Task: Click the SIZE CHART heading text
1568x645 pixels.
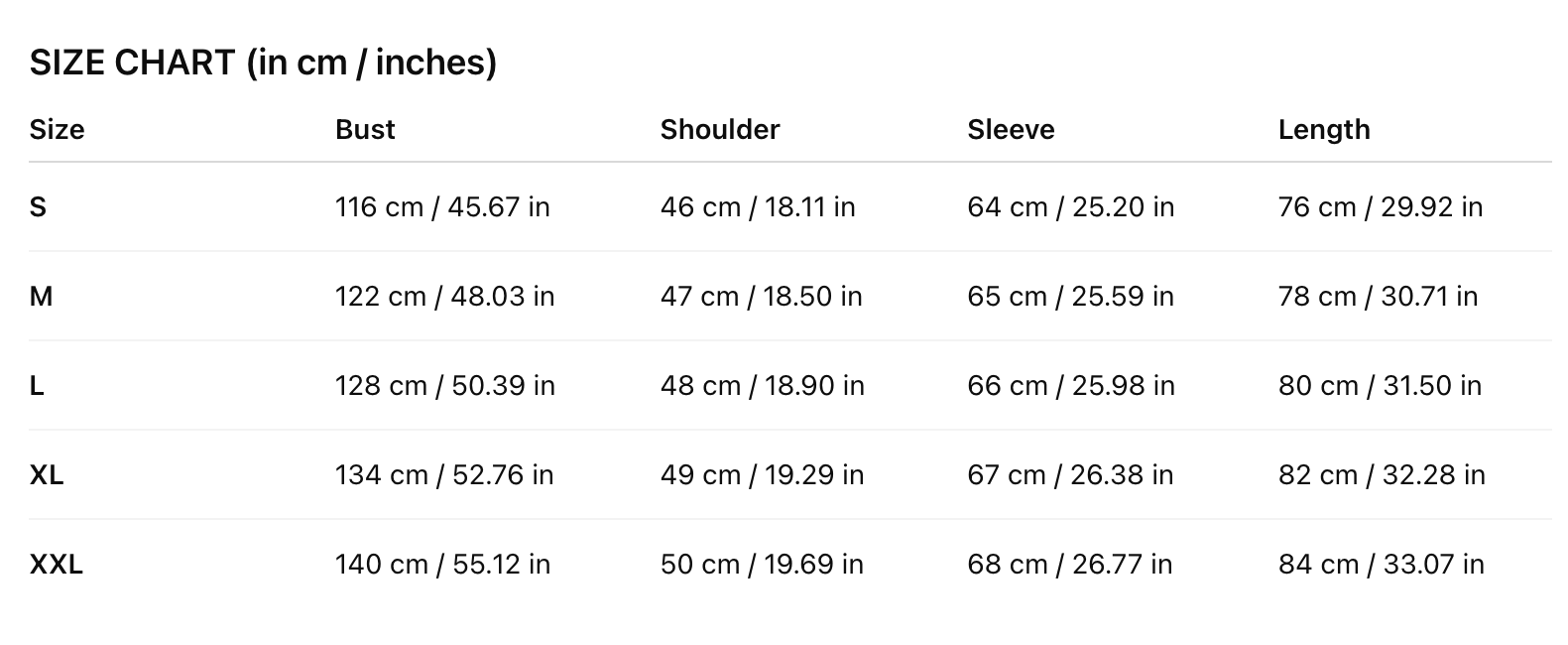Action: click(263, 63)
